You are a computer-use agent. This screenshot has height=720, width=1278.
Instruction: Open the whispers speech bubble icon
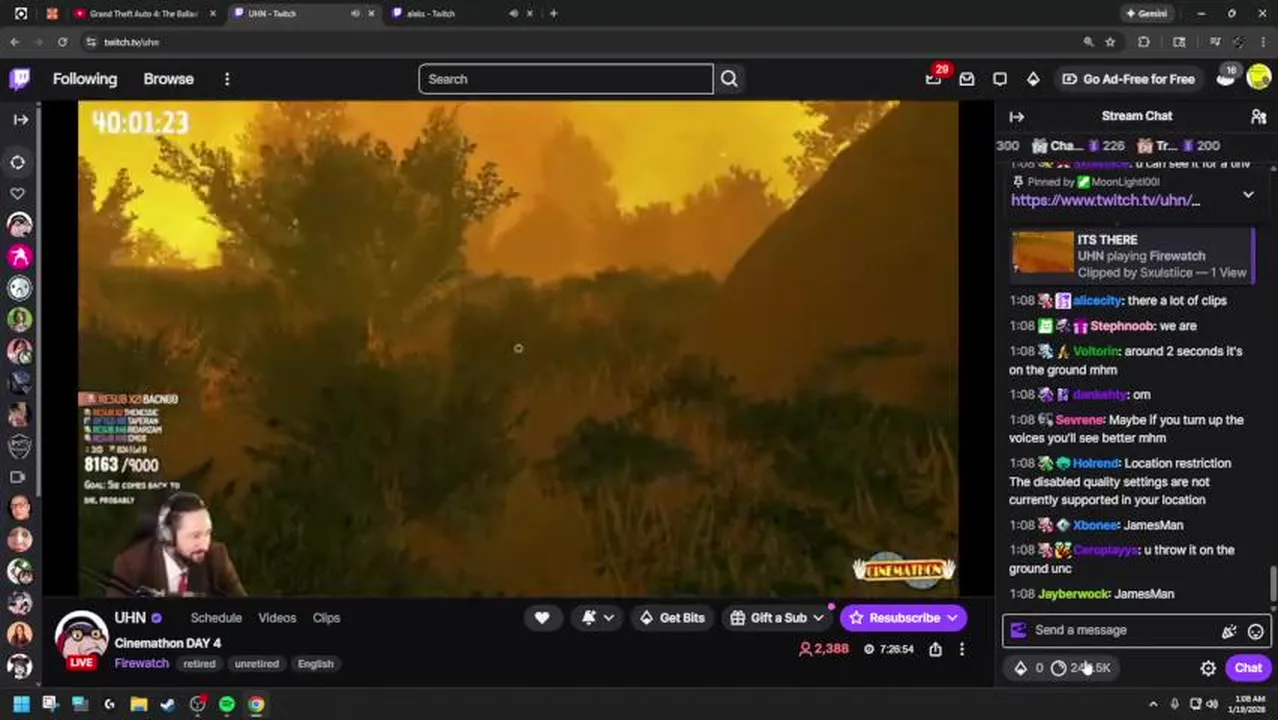(x=1000, y=79)
